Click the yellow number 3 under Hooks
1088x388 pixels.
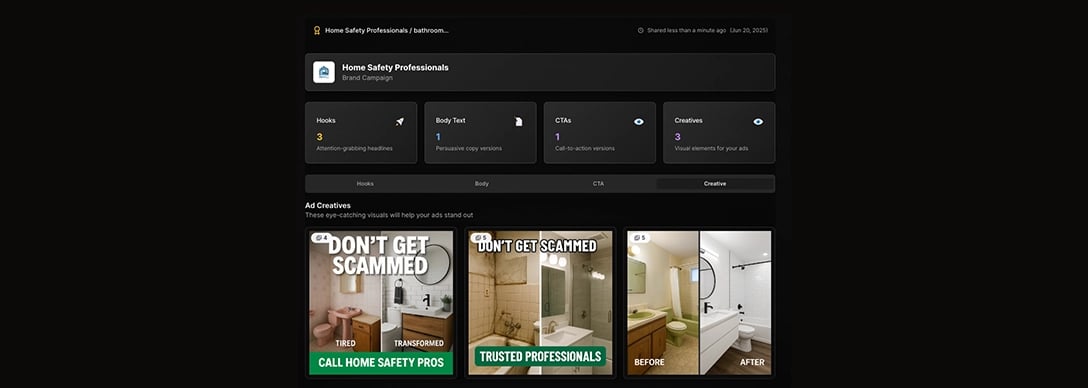click(319, 137)
